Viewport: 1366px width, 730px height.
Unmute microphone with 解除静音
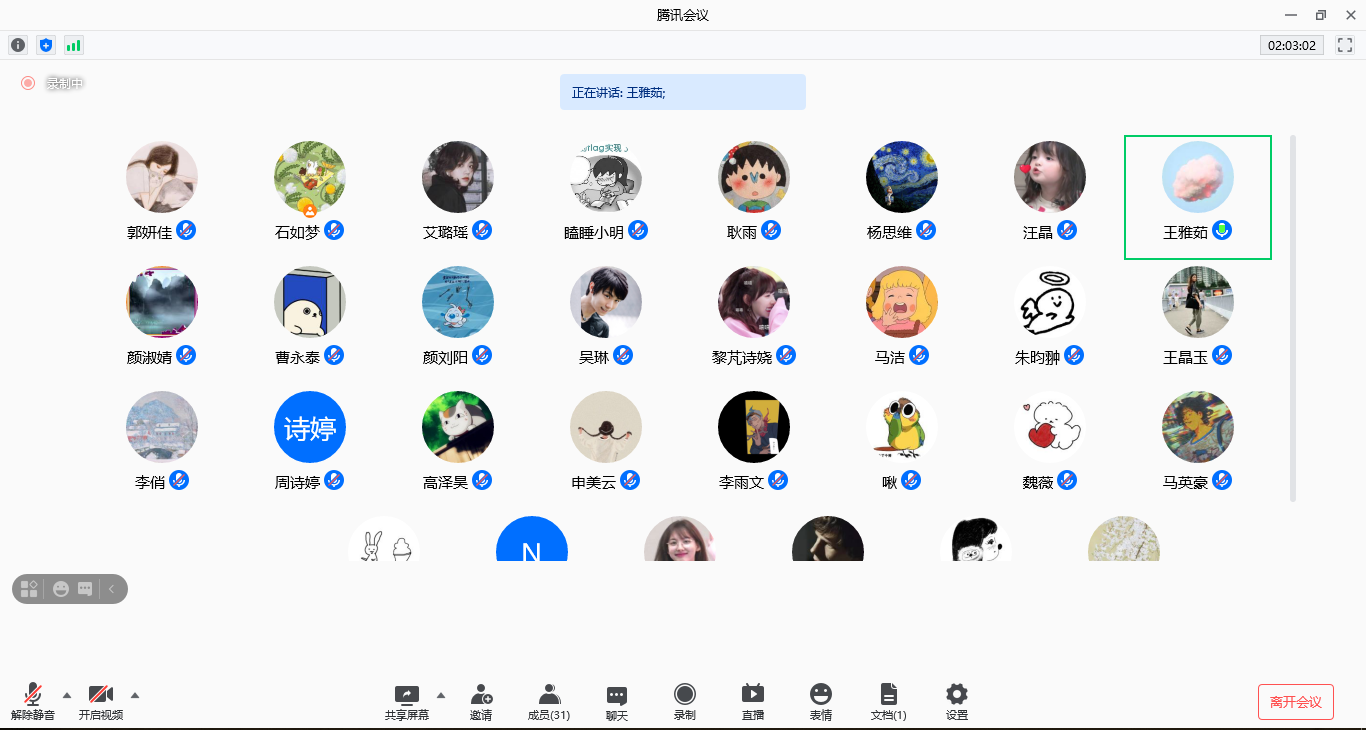coord(33,701)
